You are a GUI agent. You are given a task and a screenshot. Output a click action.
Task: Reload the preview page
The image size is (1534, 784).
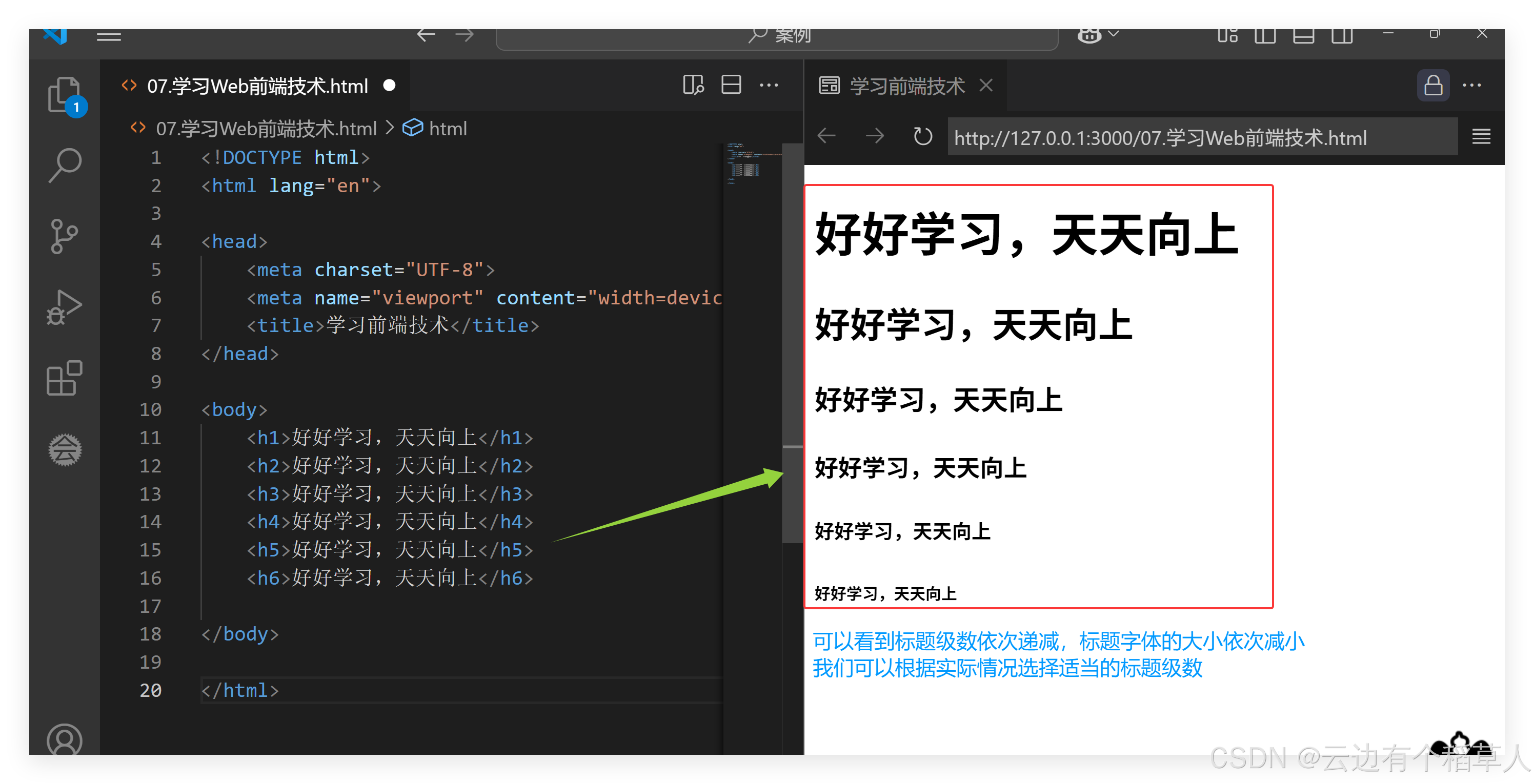click(x=922, y=137)
